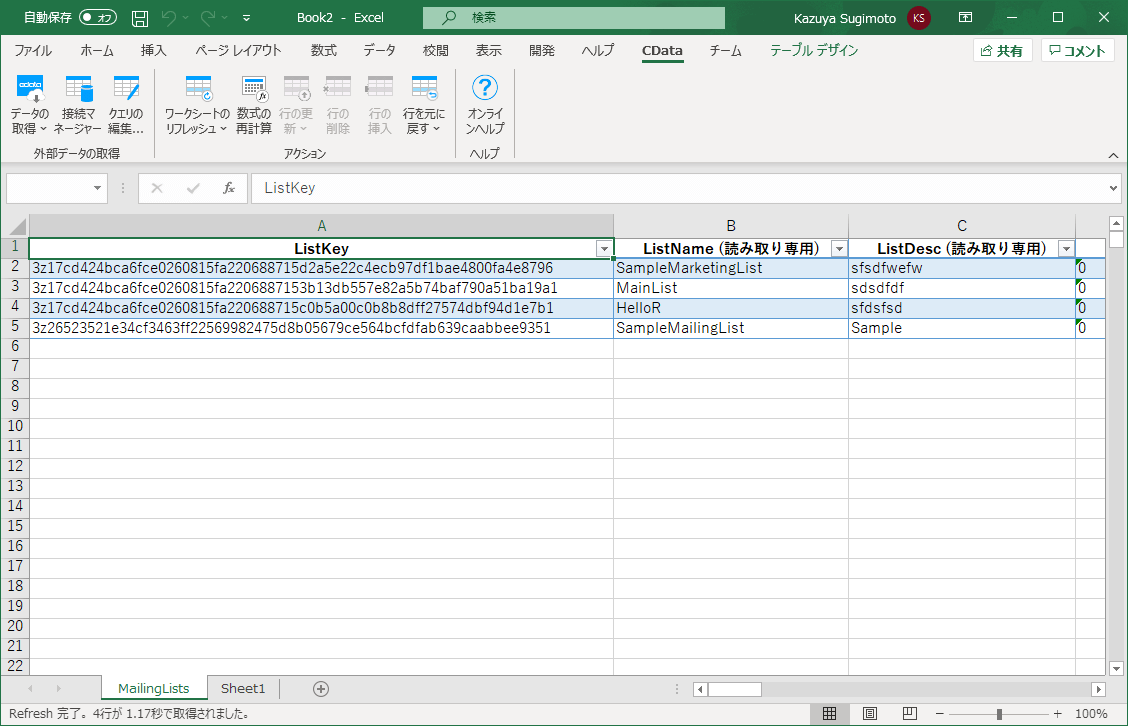Add a new sheet with plus icon
This screenshot has width=1128, height=726.
(321, 689)
